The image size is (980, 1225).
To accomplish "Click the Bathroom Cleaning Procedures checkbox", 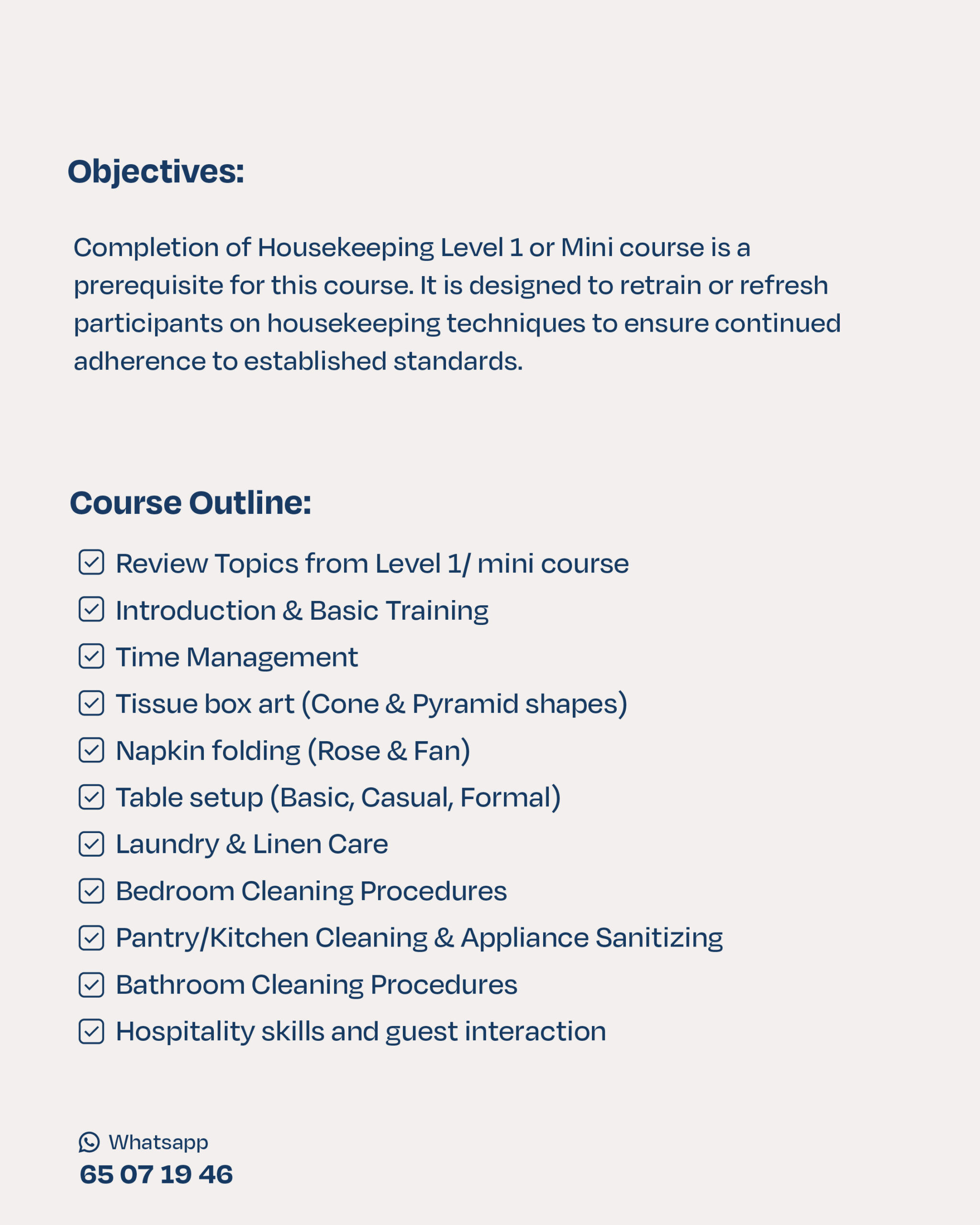I will click(91, 985).
